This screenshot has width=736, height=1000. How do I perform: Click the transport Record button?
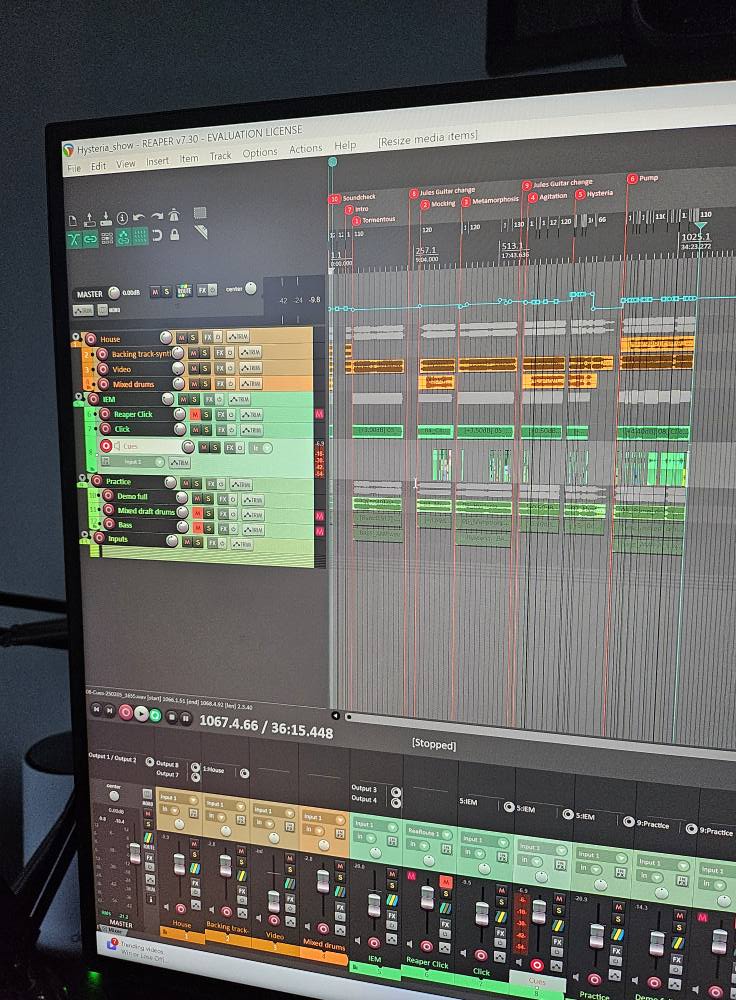click(126, 713)
